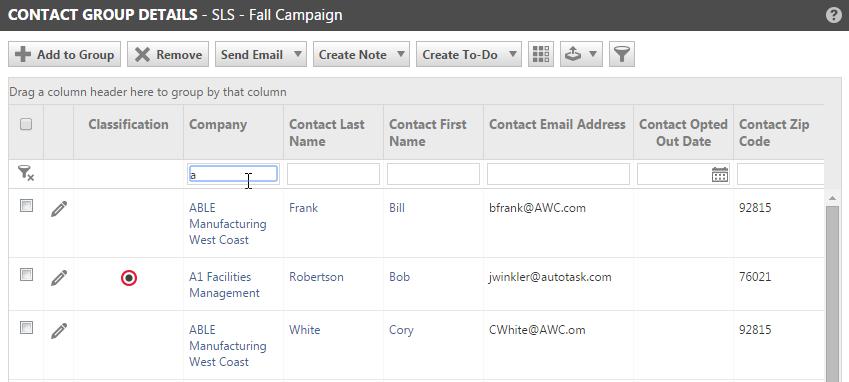
Task: Sort by Contact Email Address column header
Action: click(557, 124)
